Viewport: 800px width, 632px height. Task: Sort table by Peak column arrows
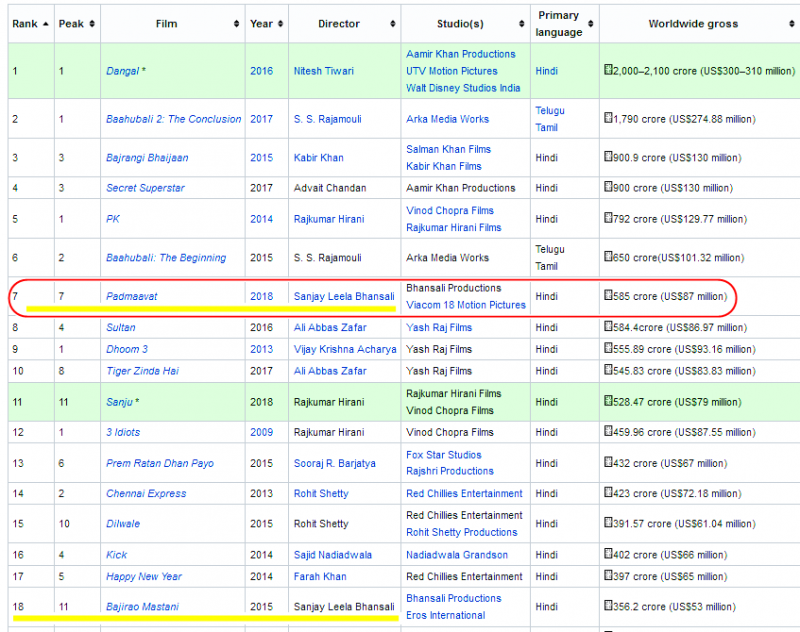[92, 23]
